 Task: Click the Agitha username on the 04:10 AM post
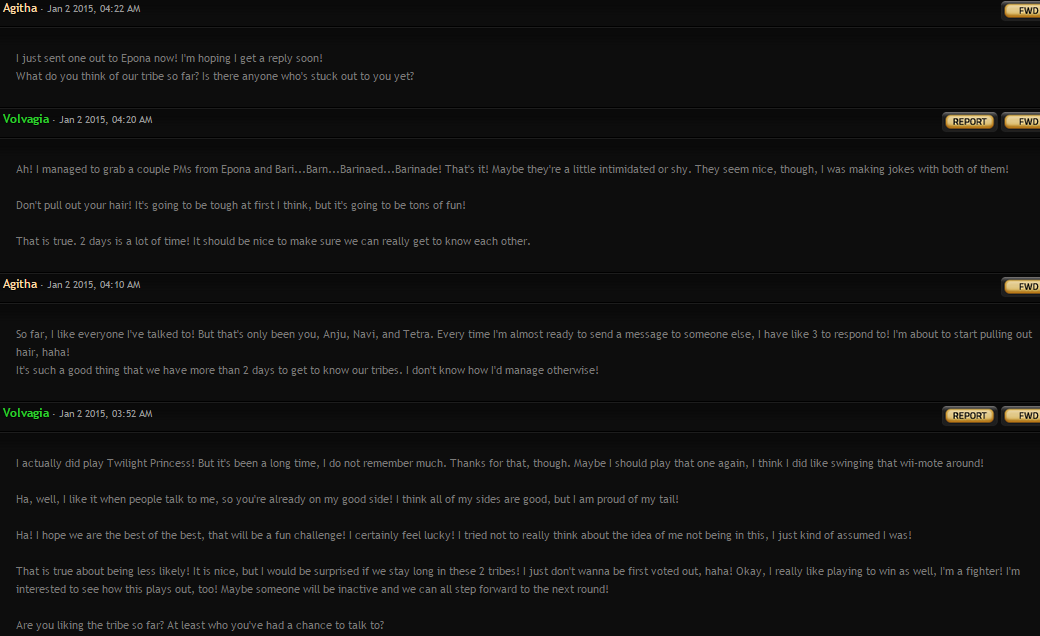coord(20,284)
